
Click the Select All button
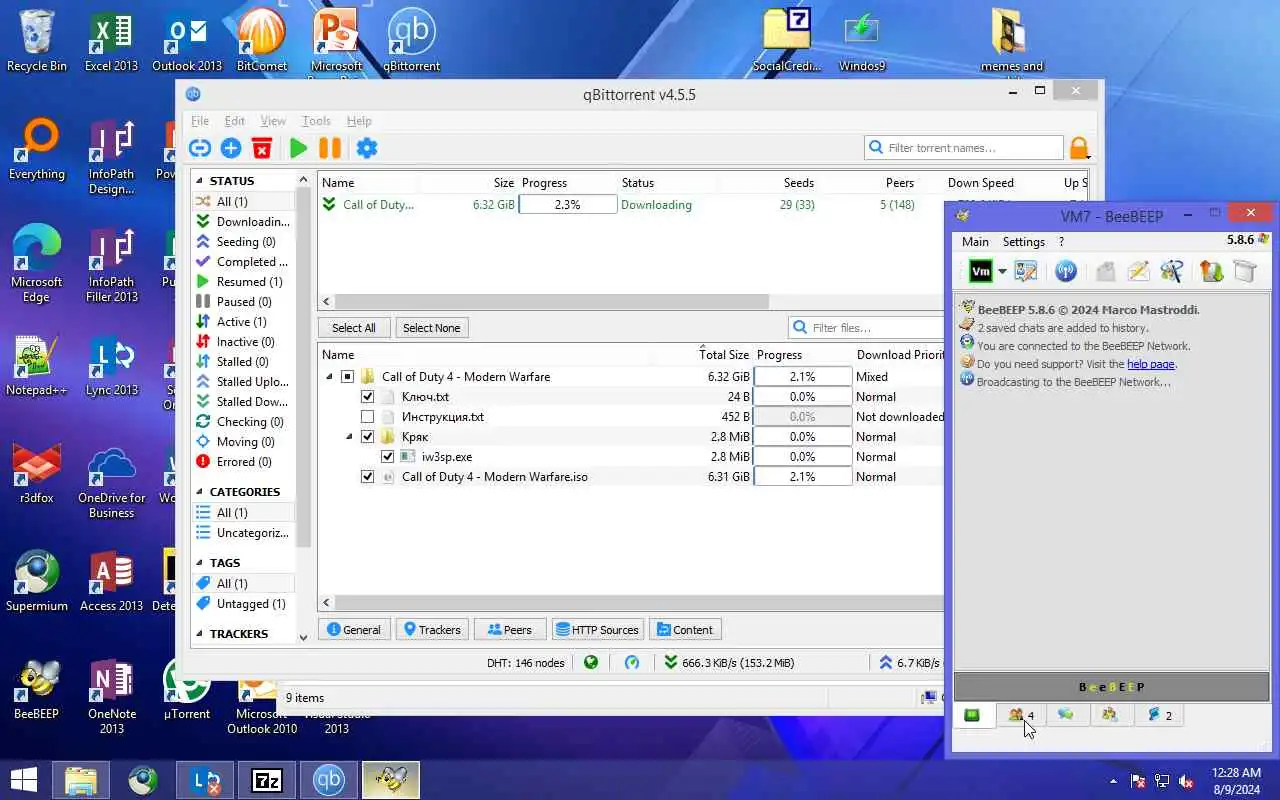click(x=354, y=328)
